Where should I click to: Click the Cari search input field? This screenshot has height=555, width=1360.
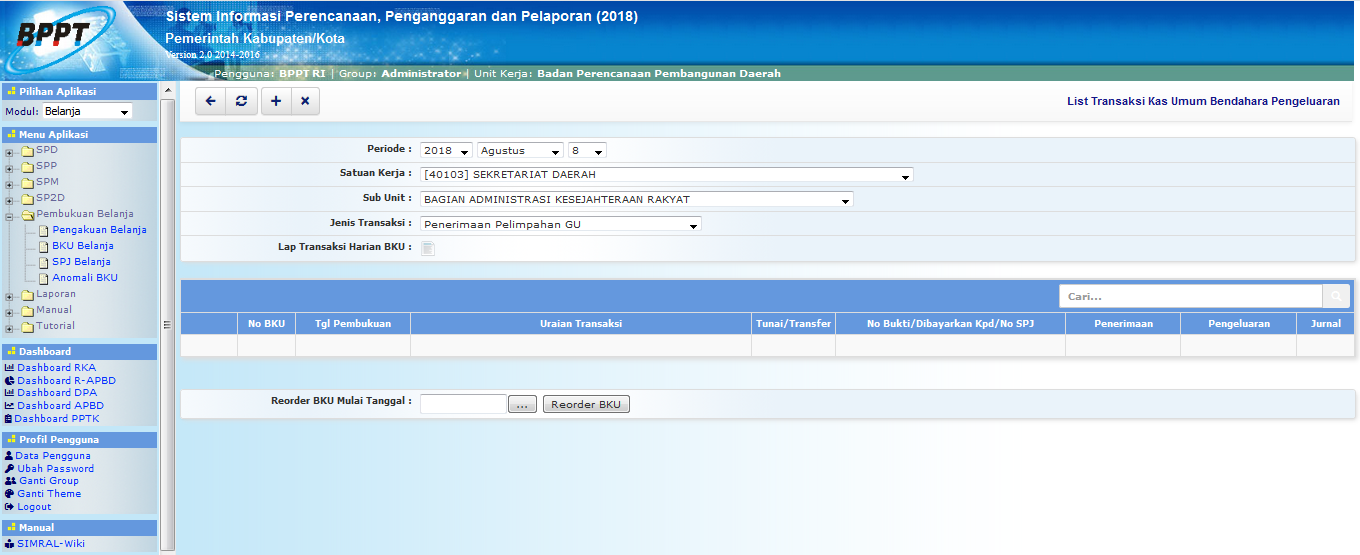[x=1190, y=296]
